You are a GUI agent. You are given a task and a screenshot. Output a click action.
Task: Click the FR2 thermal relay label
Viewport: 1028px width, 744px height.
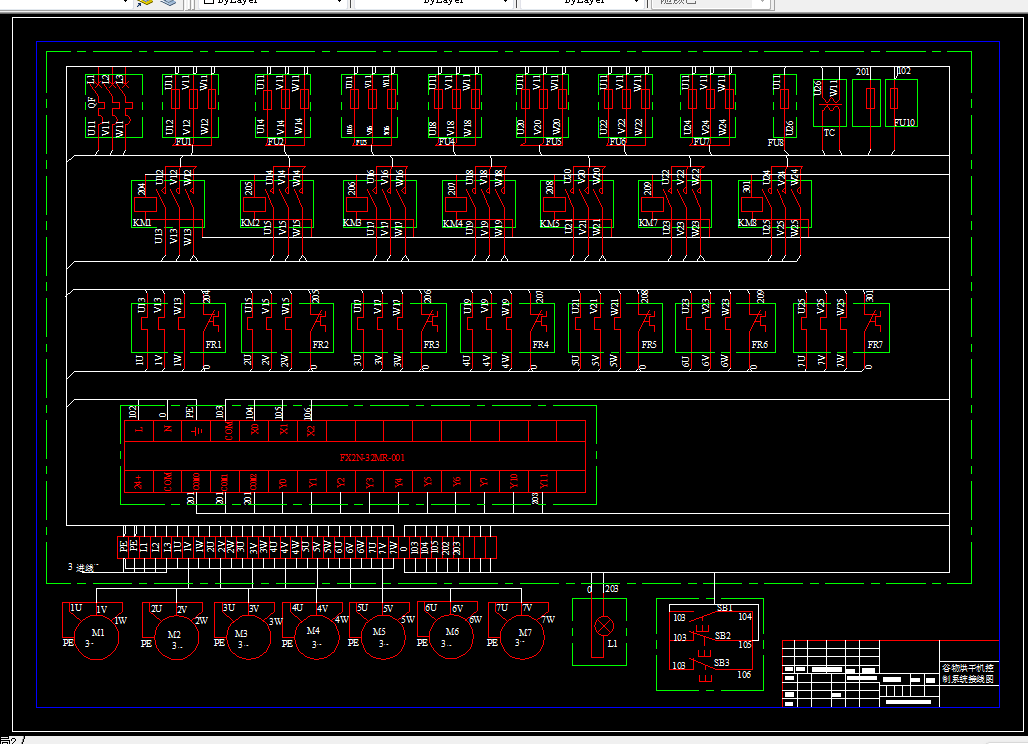point(321,344)
